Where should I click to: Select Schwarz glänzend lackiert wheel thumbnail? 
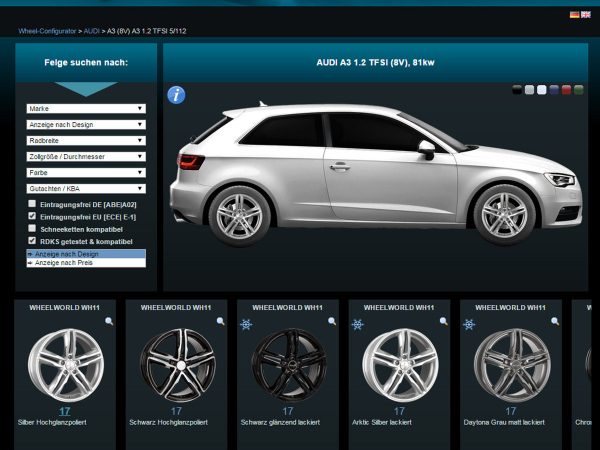click(289, 365)
